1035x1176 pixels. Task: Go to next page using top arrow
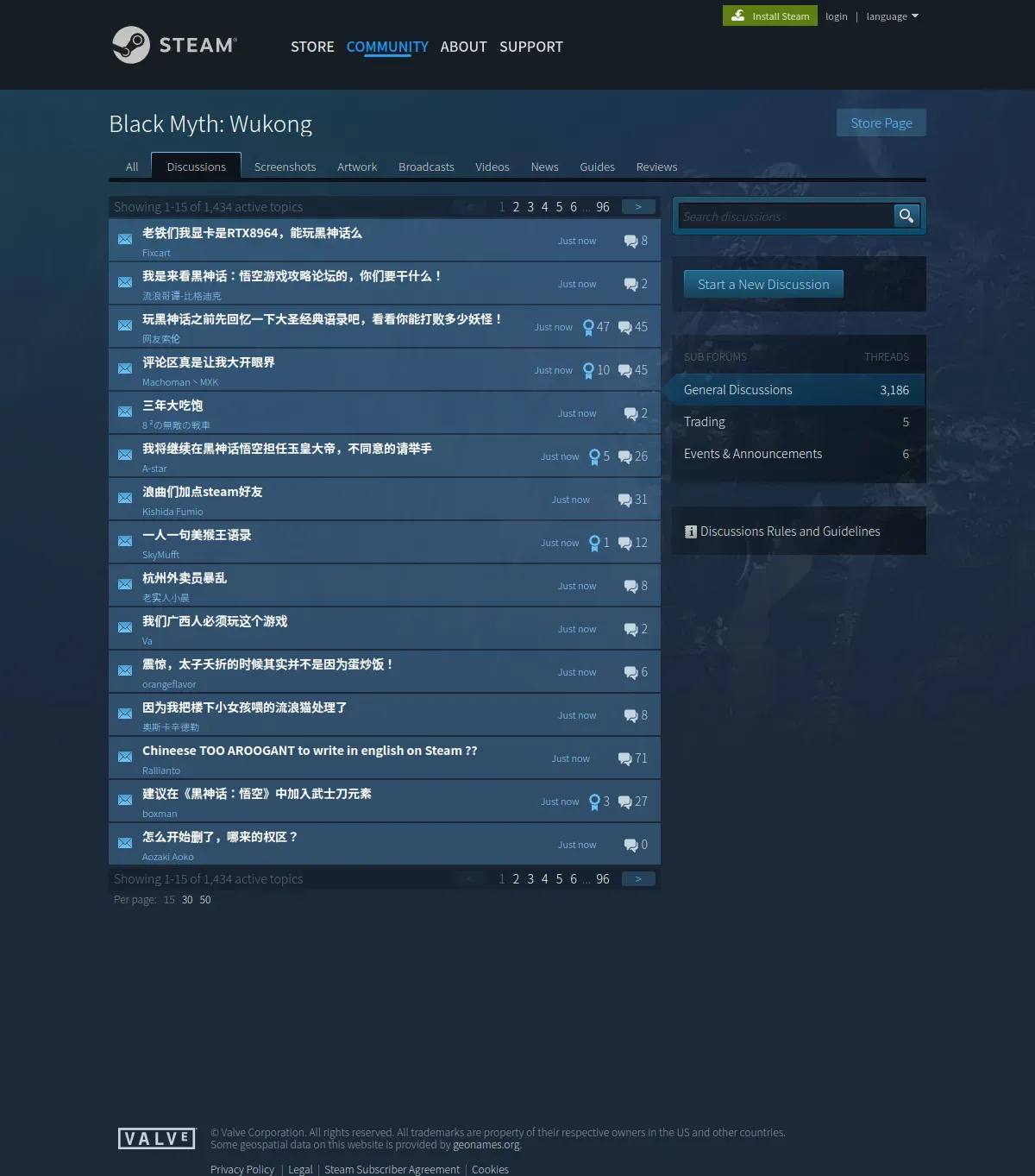click(x=638, y=207)
